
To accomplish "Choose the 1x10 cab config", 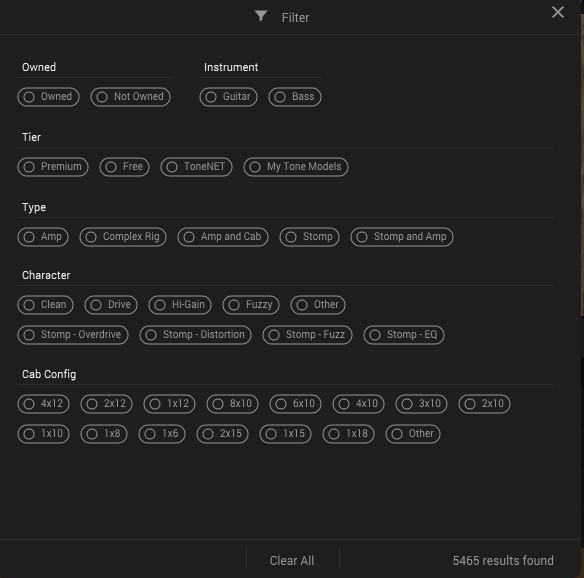I will click(x=44, y=434).
